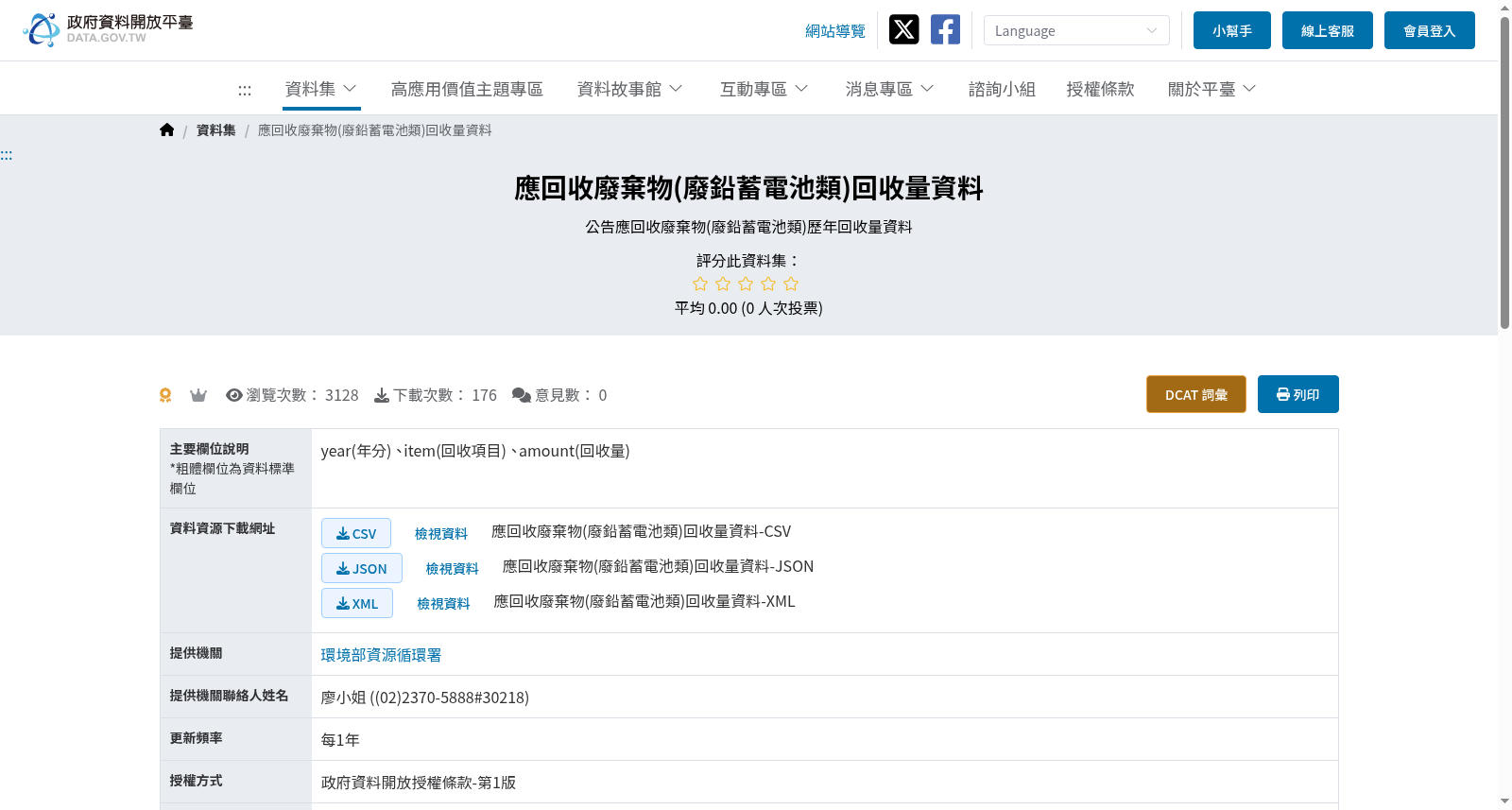Click the dataset title 應回收廢棄物(廢鉛蓄電池類)回收量資料
Viewport: 1512px width, 810px height.
click(748, 188)
